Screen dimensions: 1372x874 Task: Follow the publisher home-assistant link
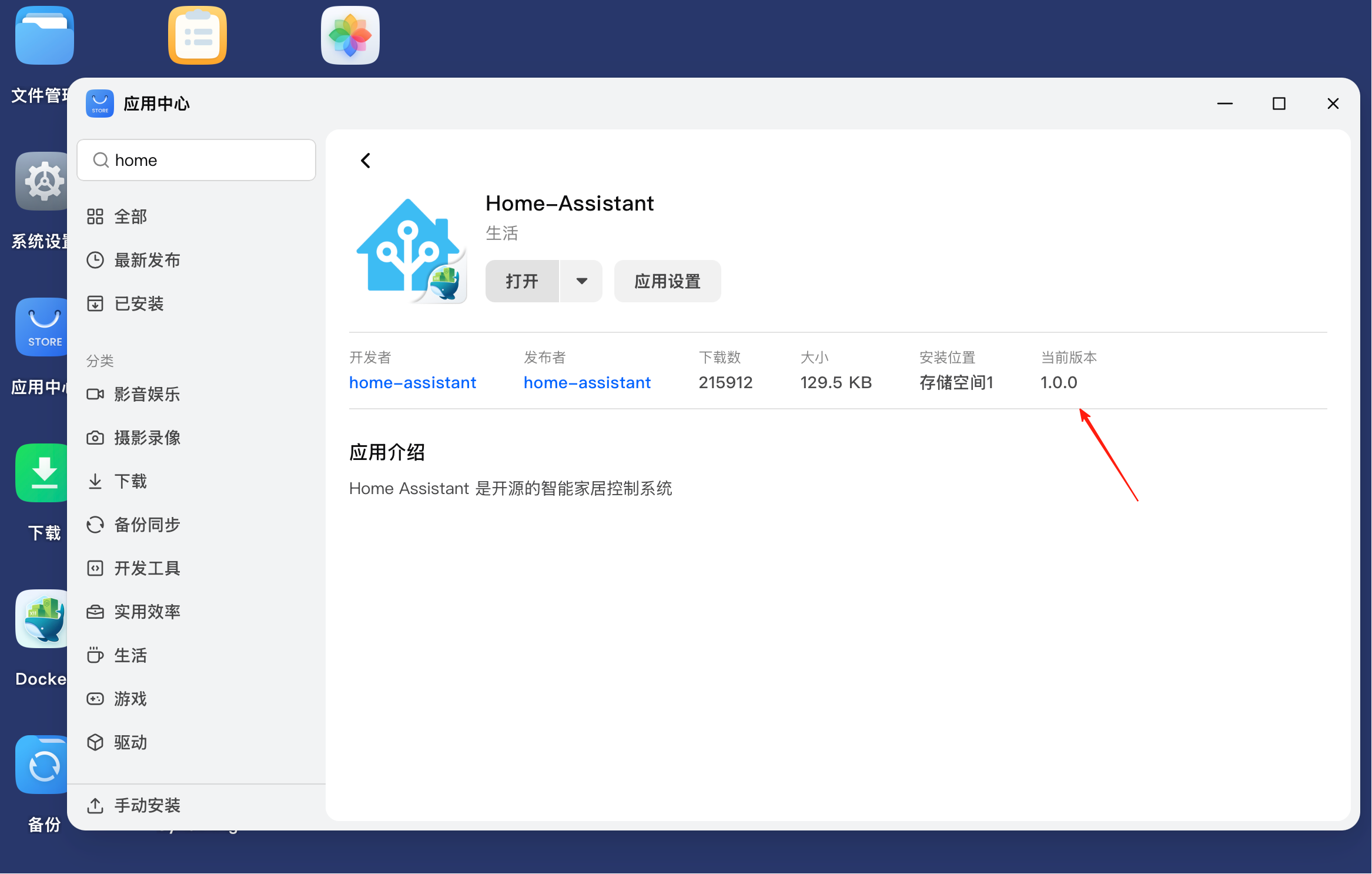pyautogui.click(x=587, y=382)
